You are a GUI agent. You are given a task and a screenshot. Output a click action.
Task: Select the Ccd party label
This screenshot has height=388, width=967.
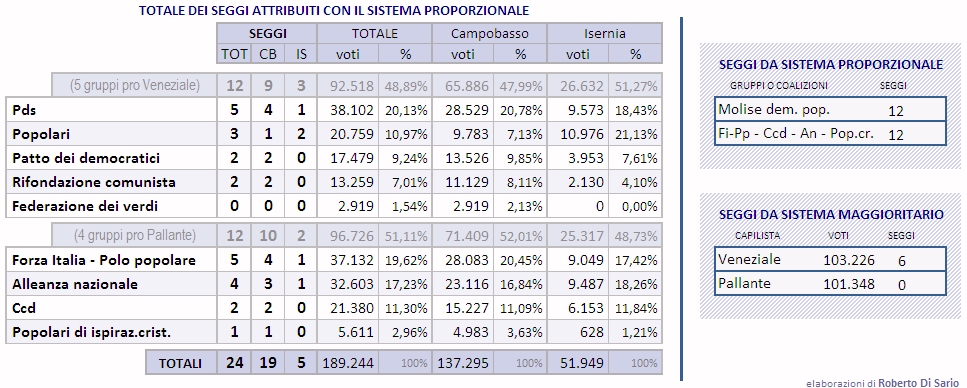point(24,308)
